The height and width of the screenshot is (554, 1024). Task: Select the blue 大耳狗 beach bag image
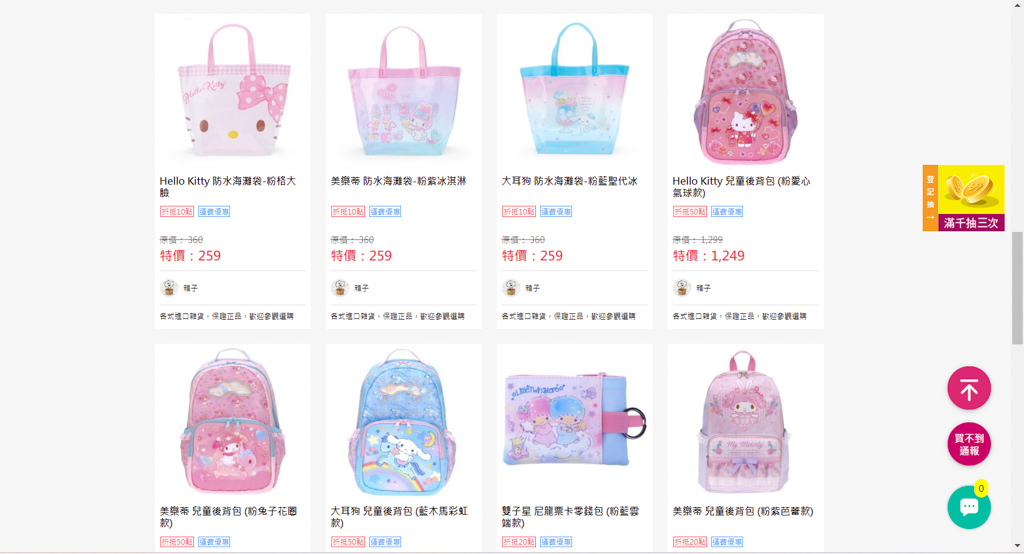575,90
